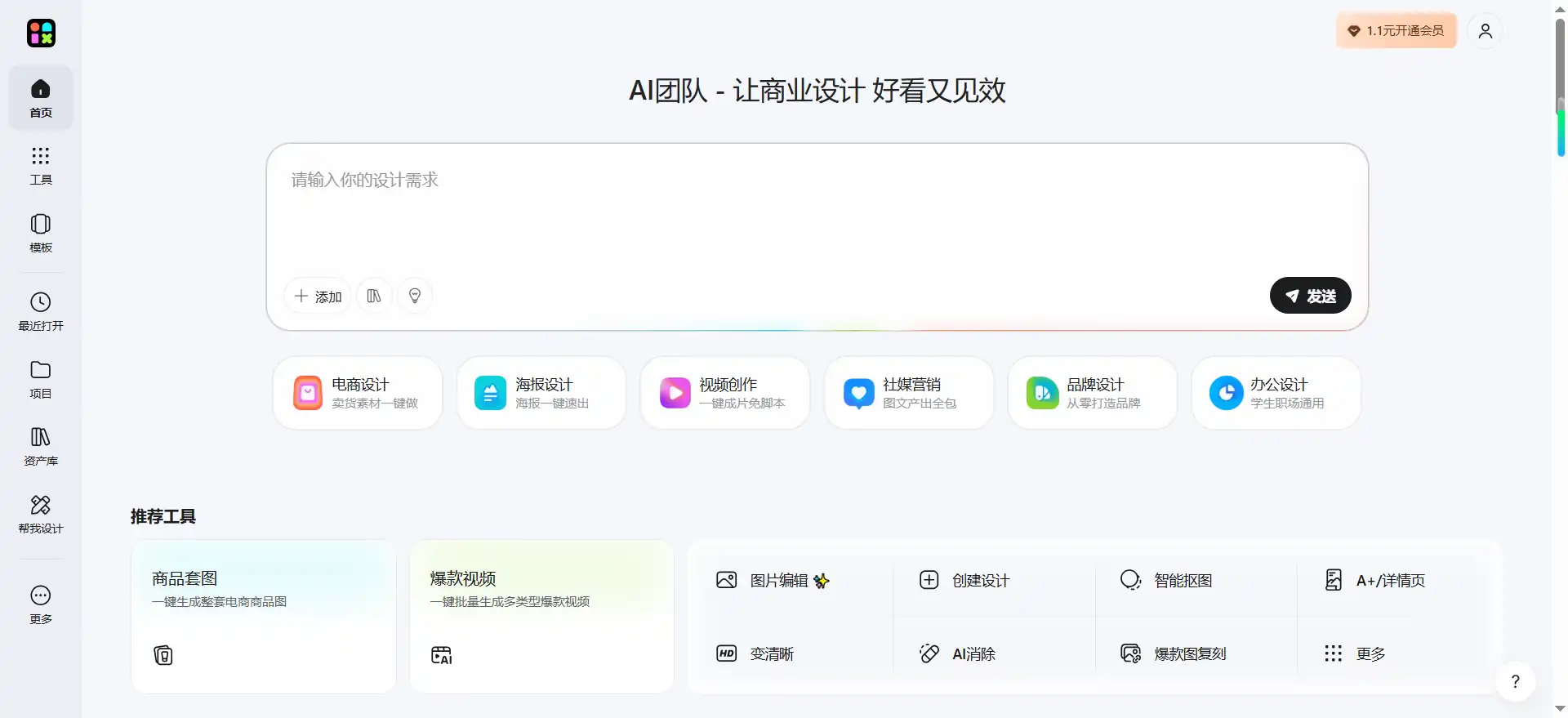Screen dimensions: 1568x718
Task: Select the 电商设计 category card
Action: coord(358,393)
